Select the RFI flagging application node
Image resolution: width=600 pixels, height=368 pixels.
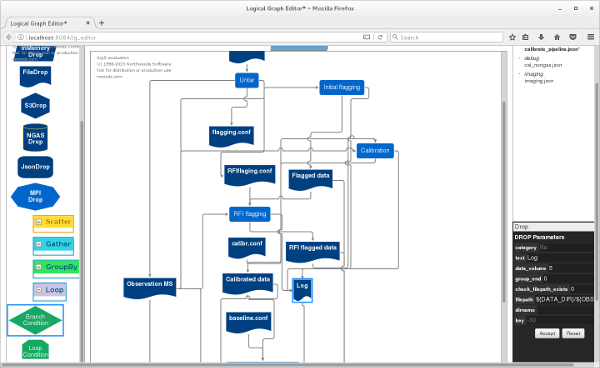point(250,214)
